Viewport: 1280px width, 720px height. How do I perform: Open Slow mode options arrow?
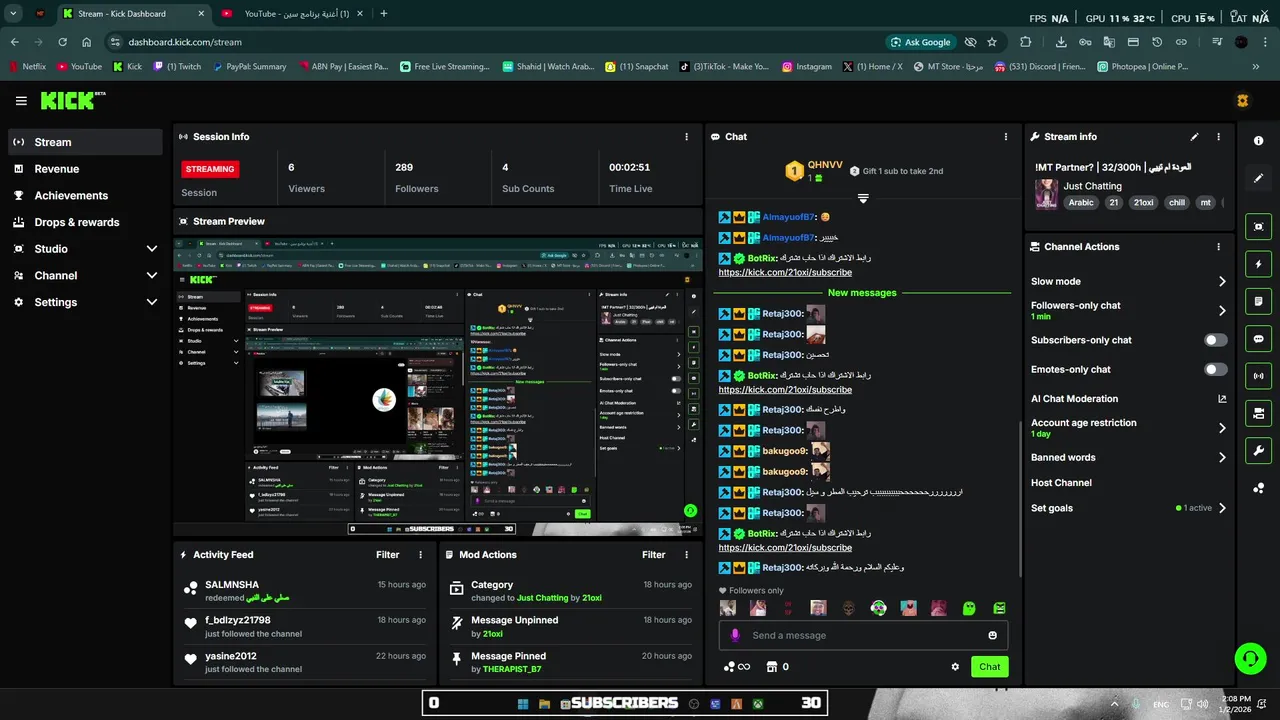1222,282
